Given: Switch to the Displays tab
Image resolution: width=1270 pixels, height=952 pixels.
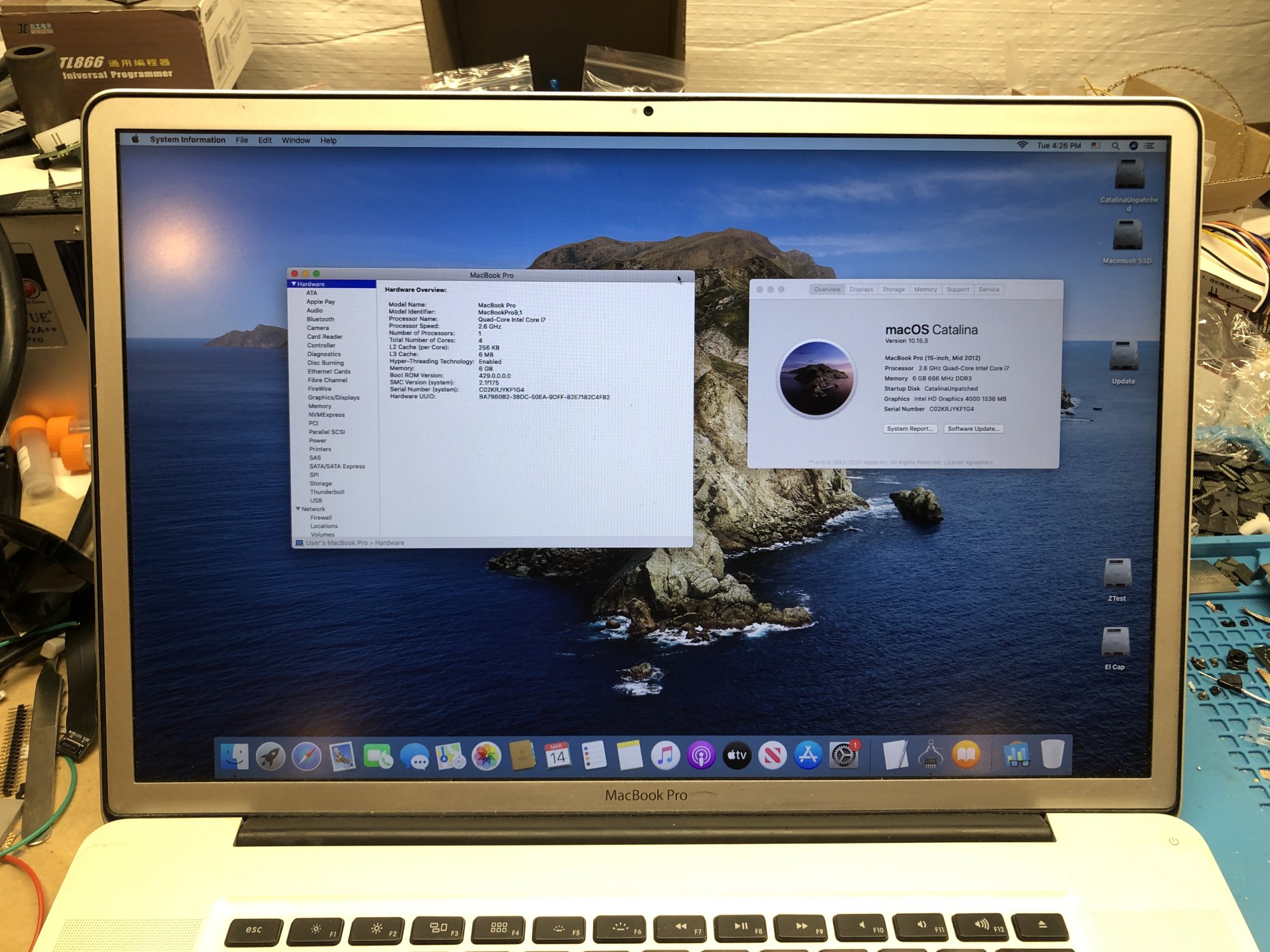Looking at the screenshot, I should coord(861,289).
